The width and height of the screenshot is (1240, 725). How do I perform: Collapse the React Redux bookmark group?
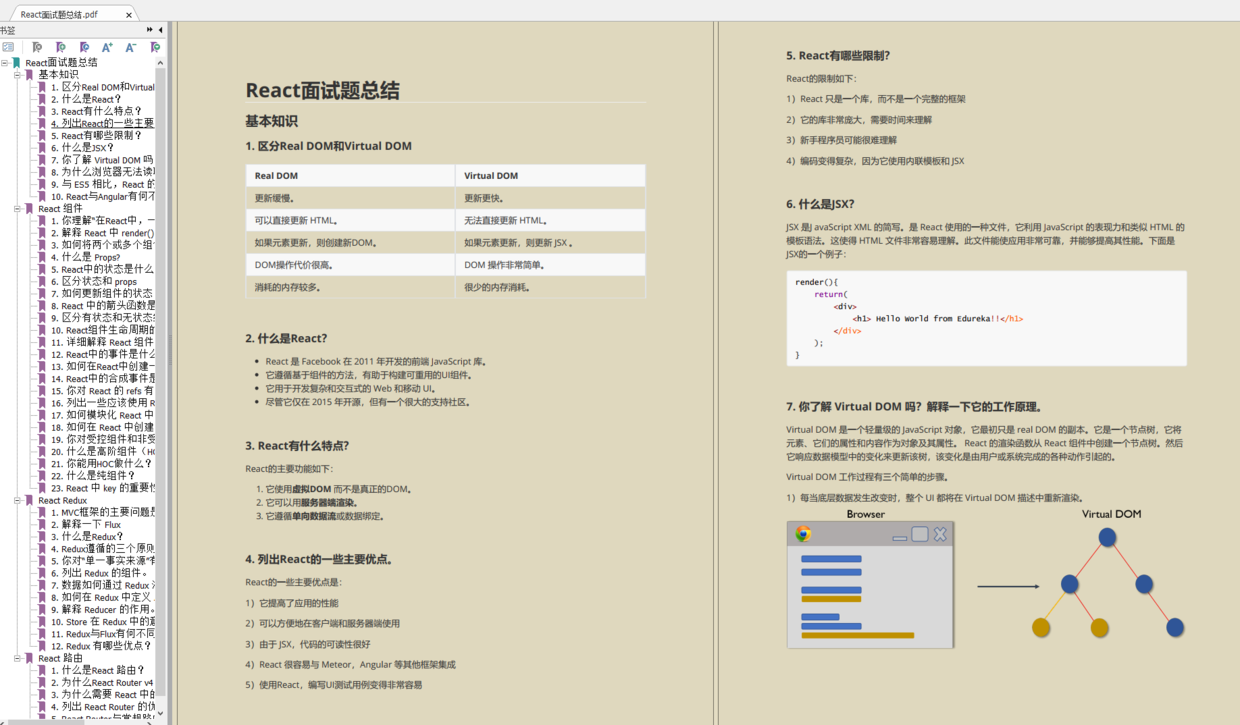(x=17, y=500)
